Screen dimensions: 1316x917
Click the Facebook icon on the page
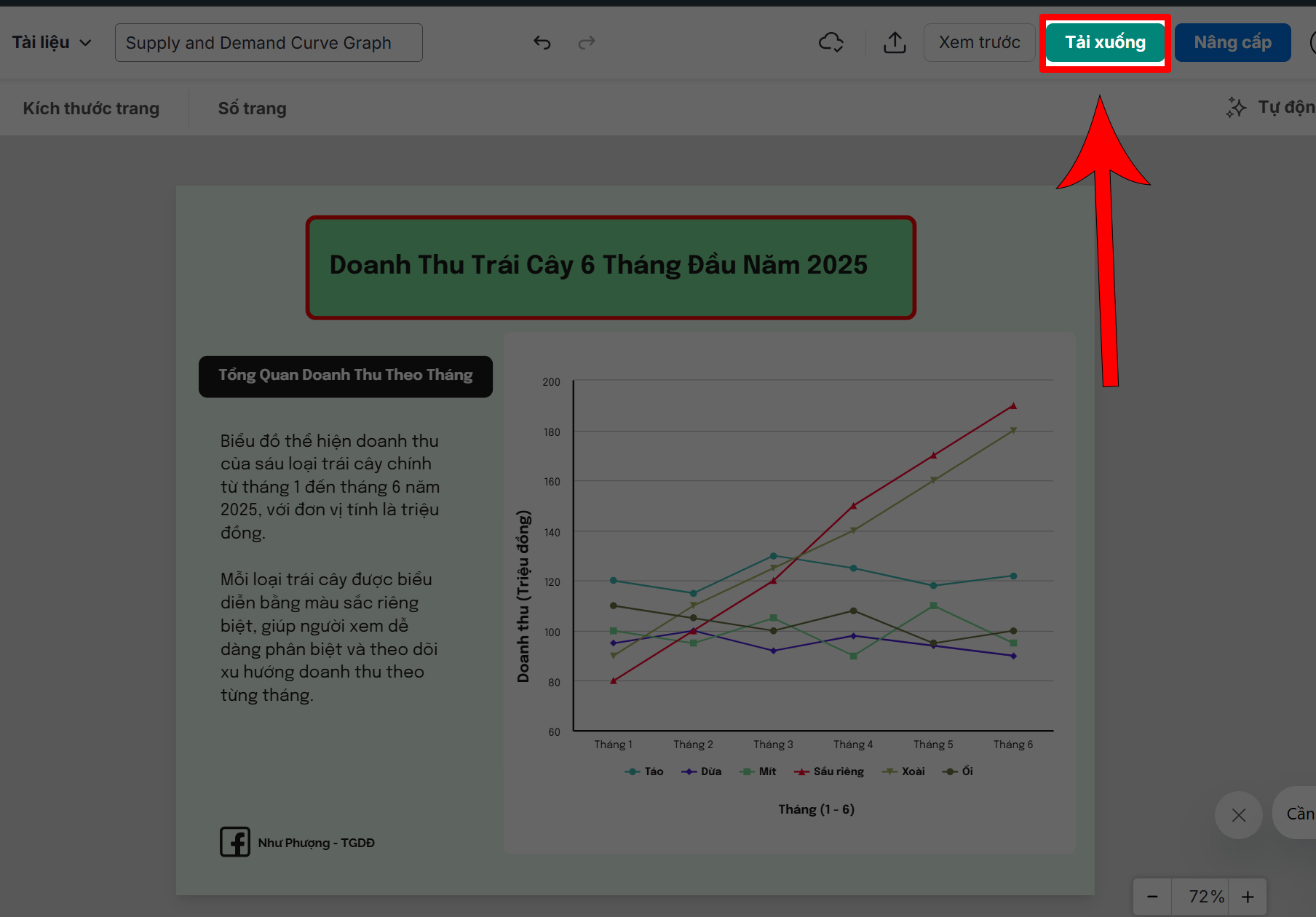[x=235, y=842]
